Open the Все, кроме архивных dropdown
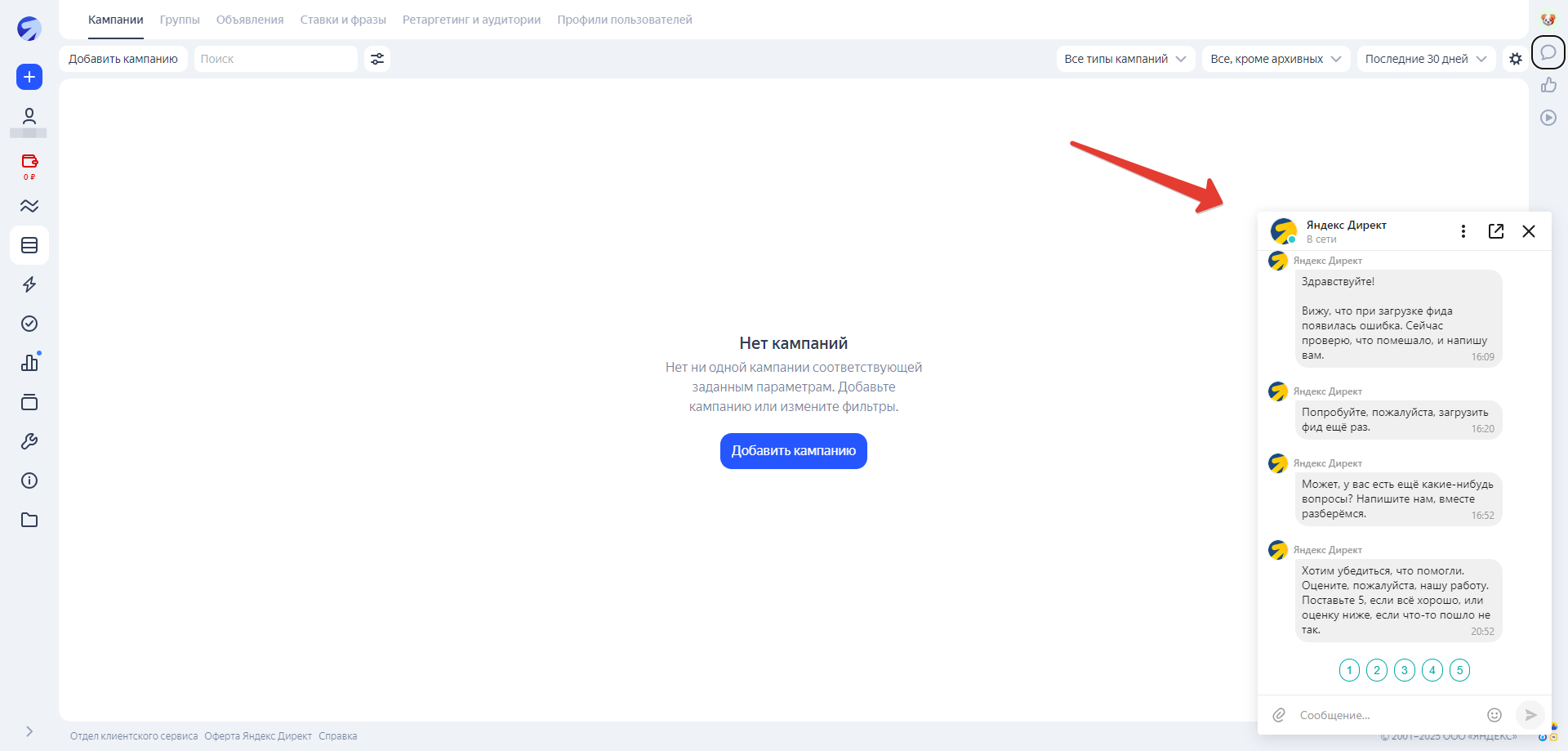The image size is (1568, 751). click(x=1276, y=59)
